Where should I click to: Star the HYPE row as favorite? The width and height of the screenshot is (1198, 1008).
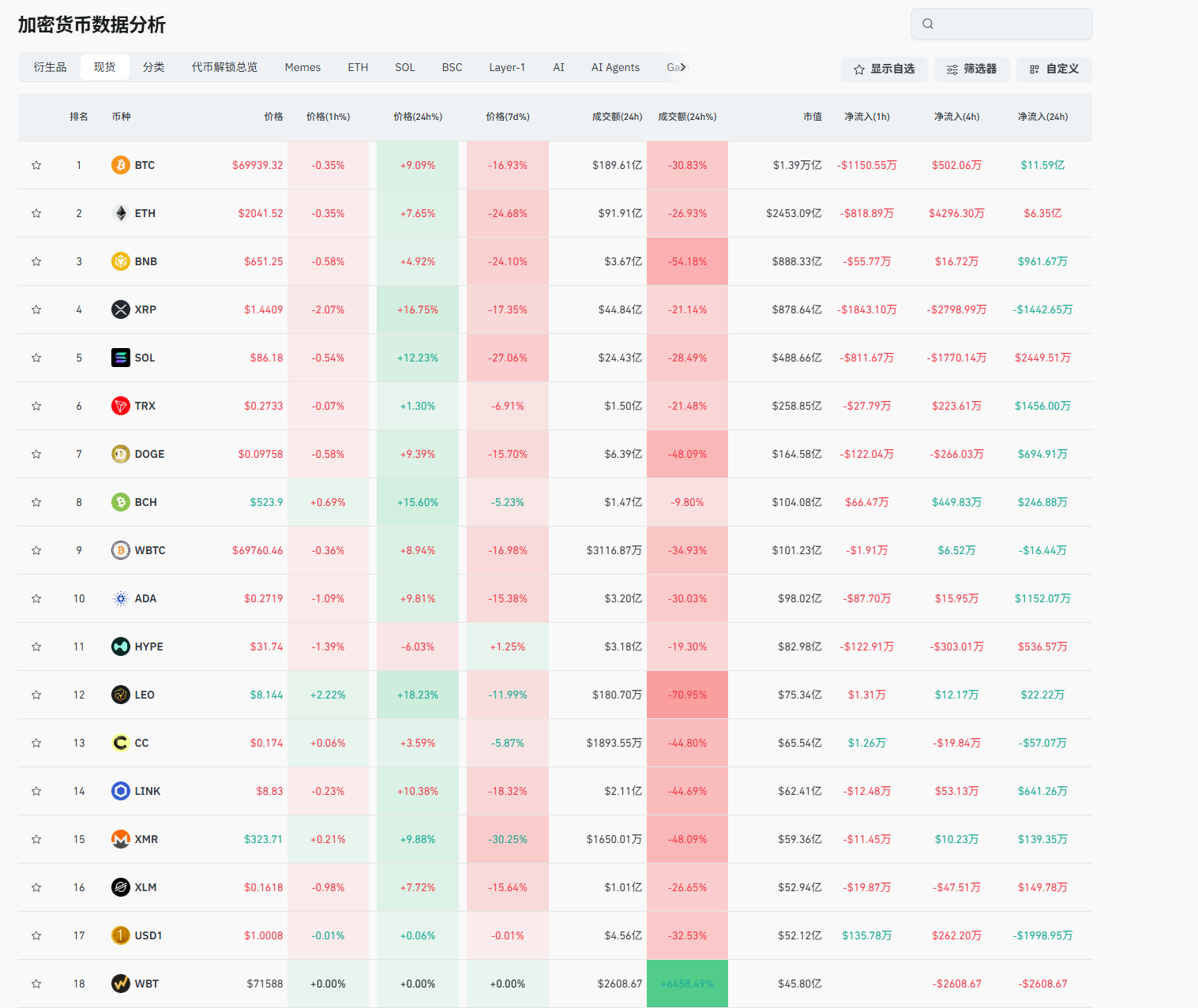pos(36,646)
